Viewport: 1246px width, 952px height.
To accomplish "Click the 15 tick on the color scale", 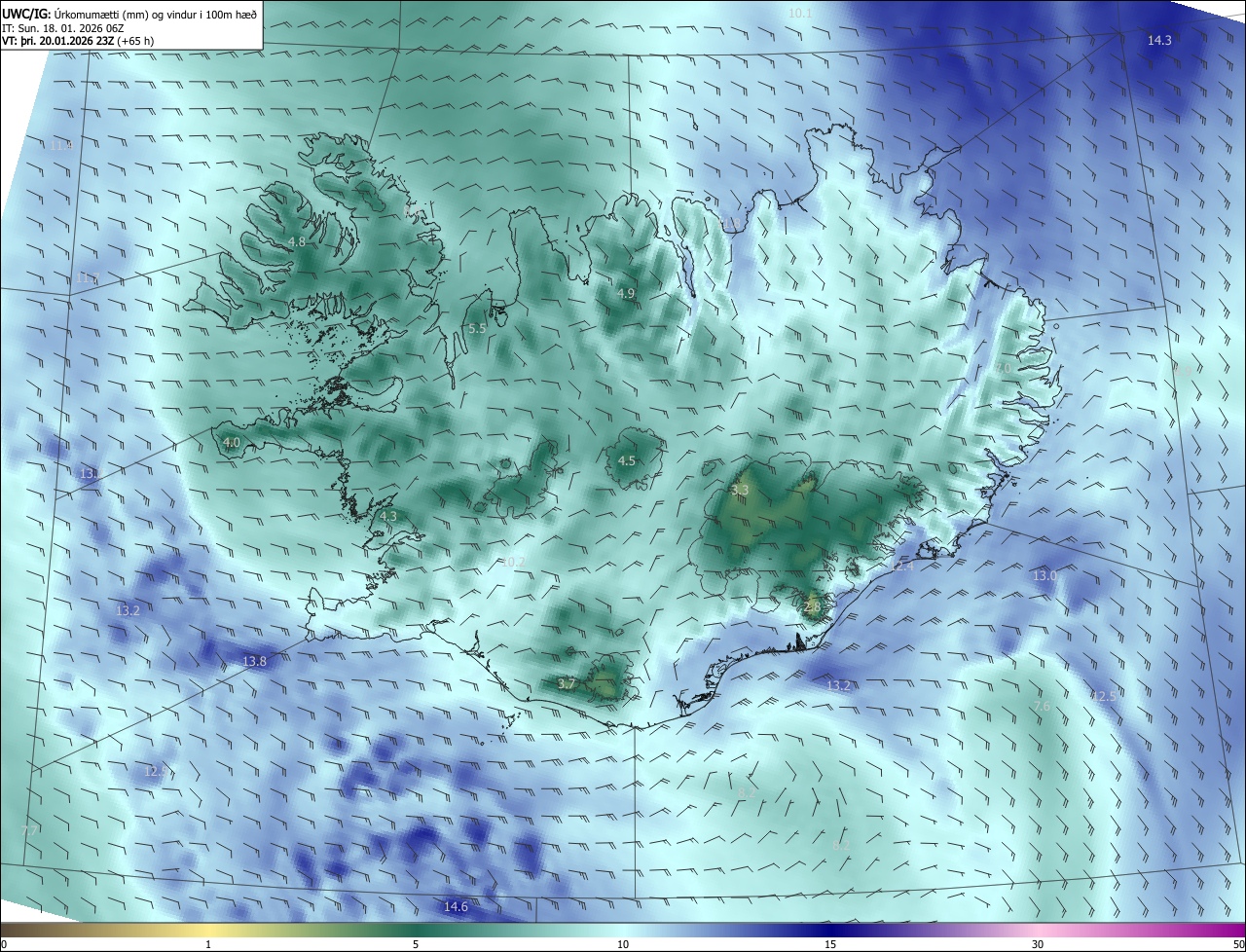I will click(830, 944).
